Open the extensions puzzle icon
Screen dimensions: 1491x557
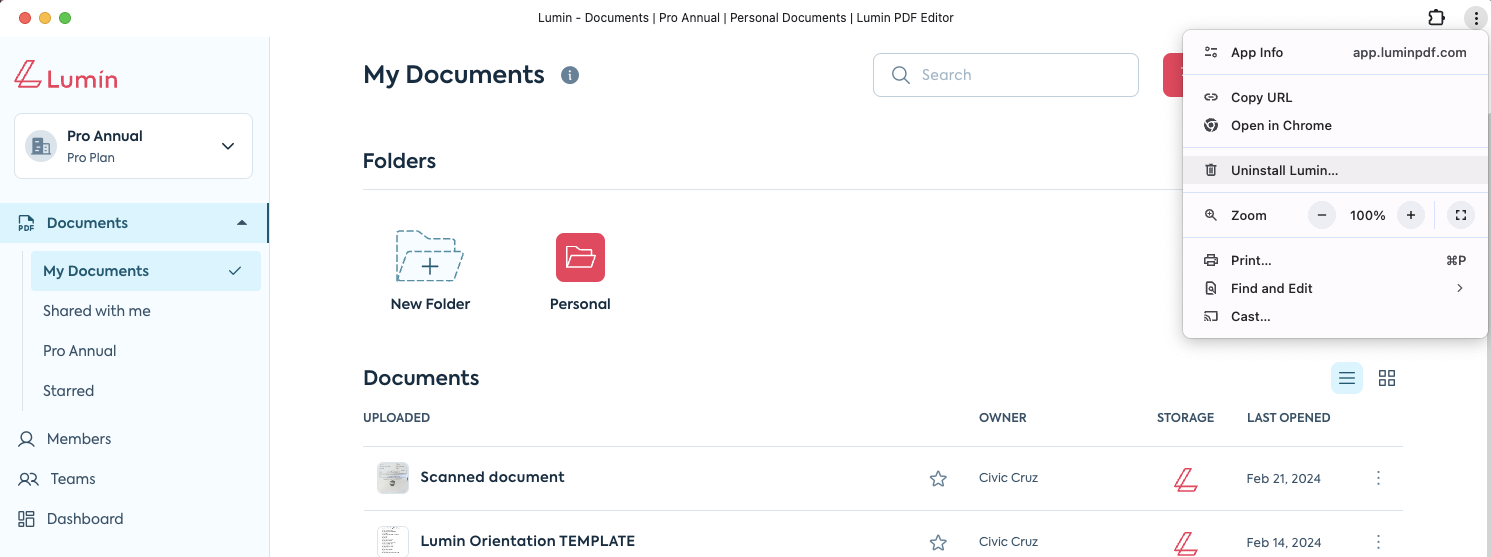pyautogui.click(x=1436, y=18)
